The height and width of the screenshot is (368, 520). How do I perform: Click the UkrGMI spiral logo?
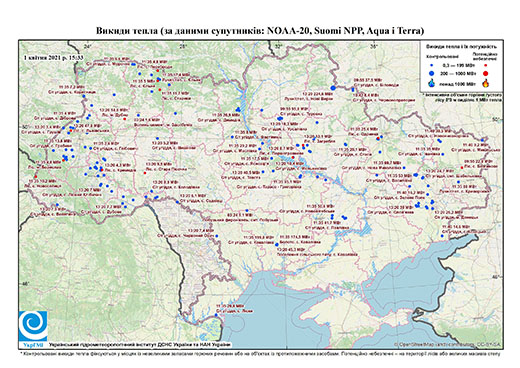[33, 326]
